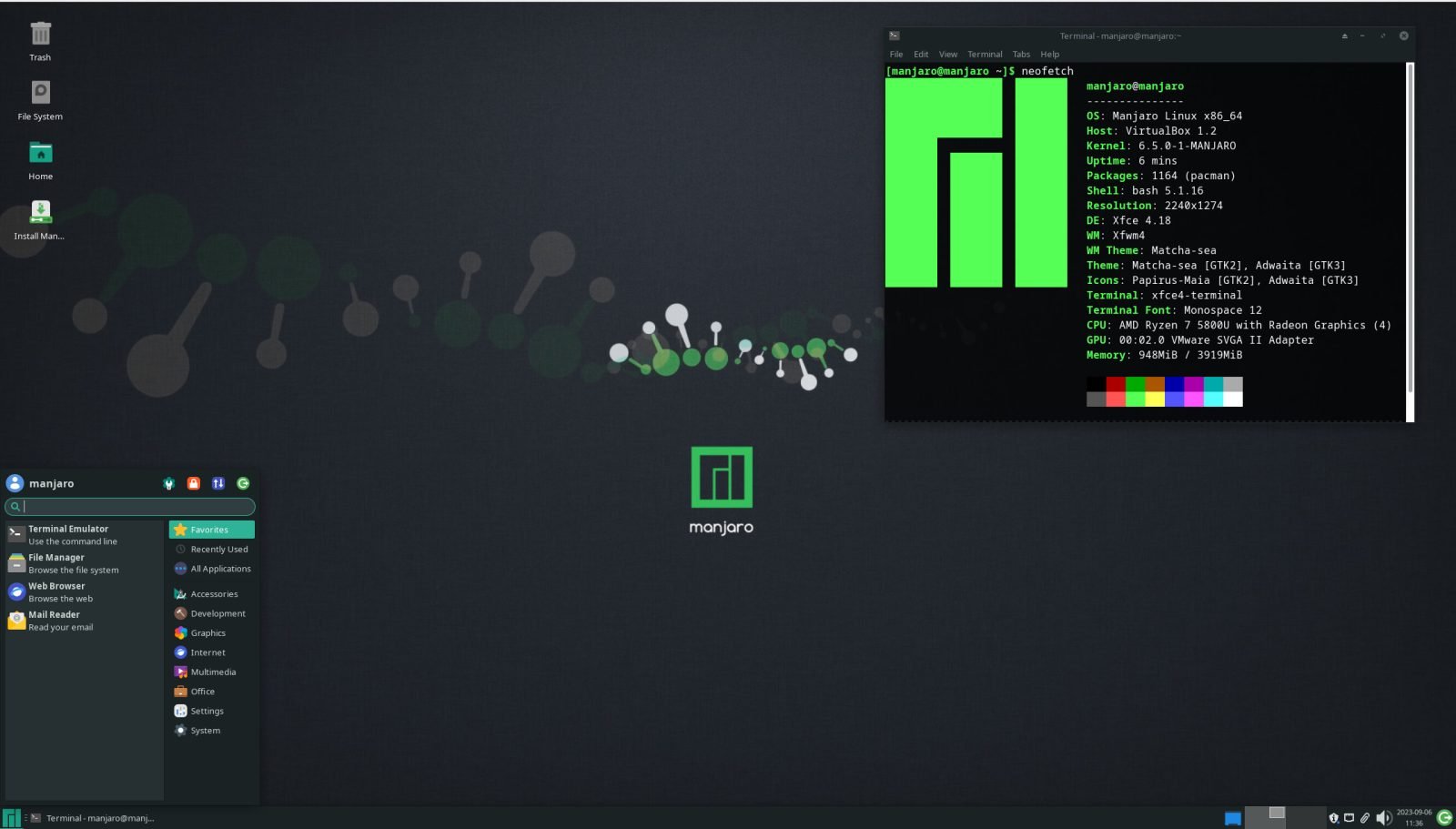Toggle mute via the volume tray icon
Viewport: 1456px width, 829px height.
click(1384, 817)
